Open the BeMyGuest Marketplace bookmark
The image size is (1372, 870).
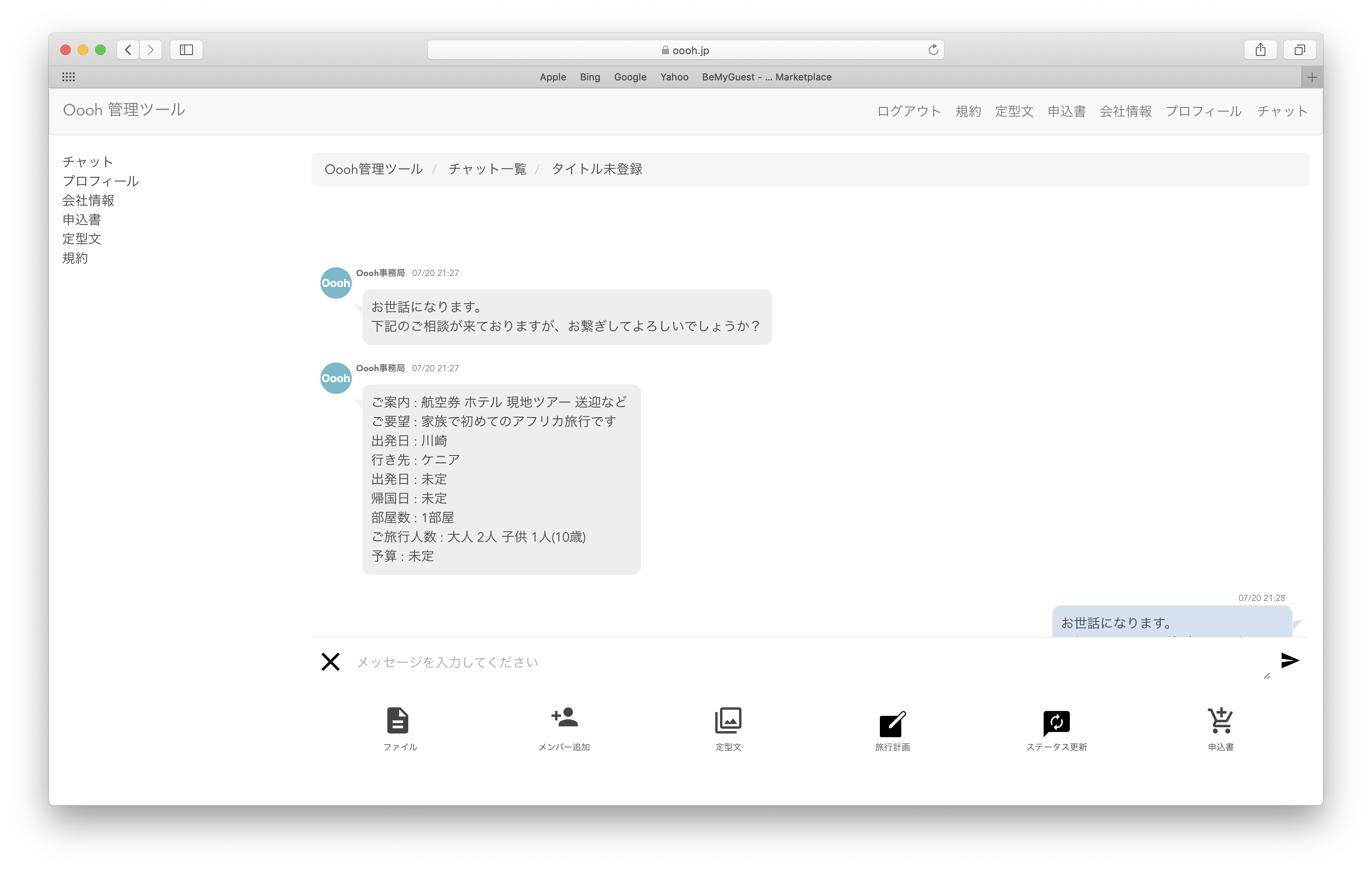[766, 77]
